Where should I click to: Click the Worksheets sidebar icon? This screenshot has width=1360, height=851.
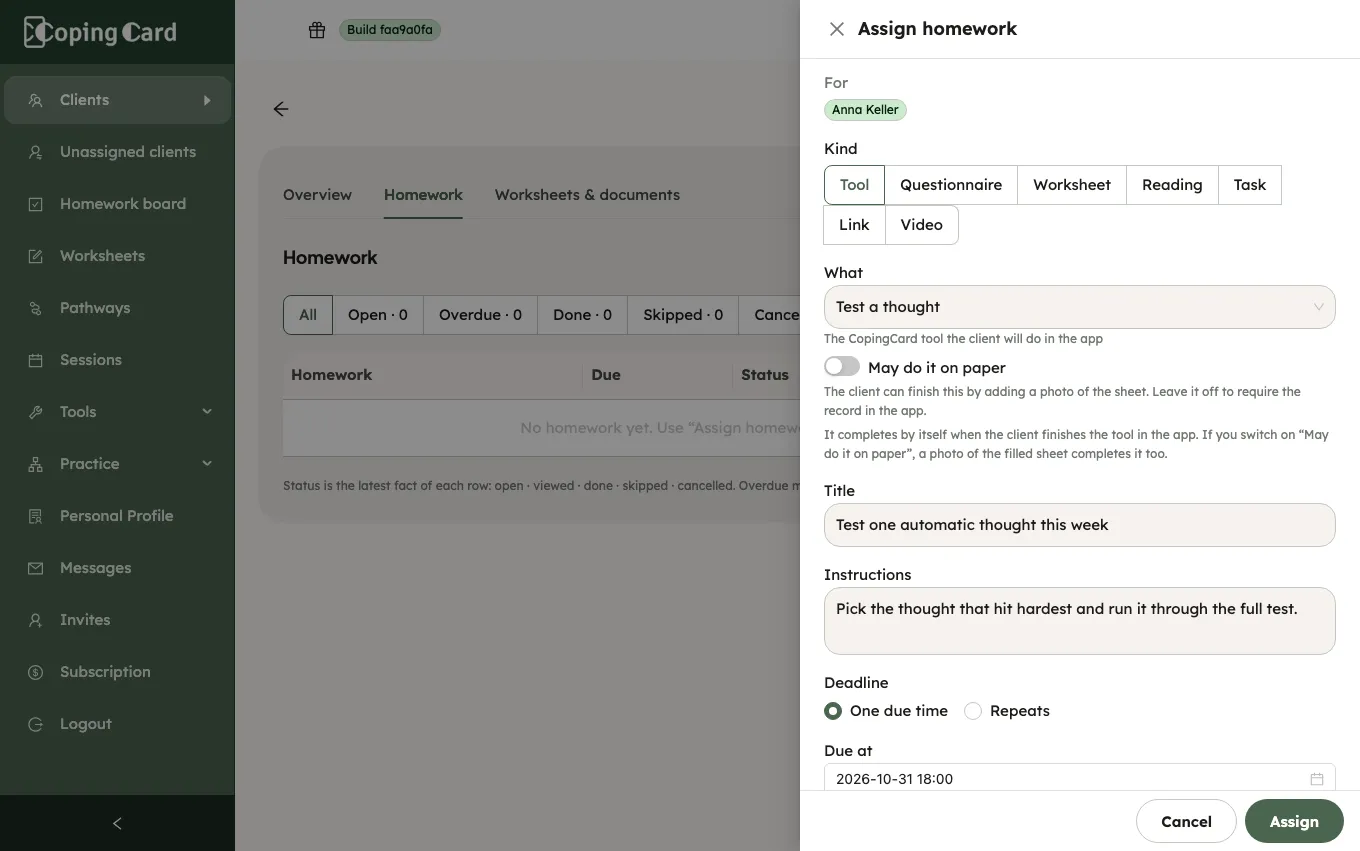pos(36,256)
